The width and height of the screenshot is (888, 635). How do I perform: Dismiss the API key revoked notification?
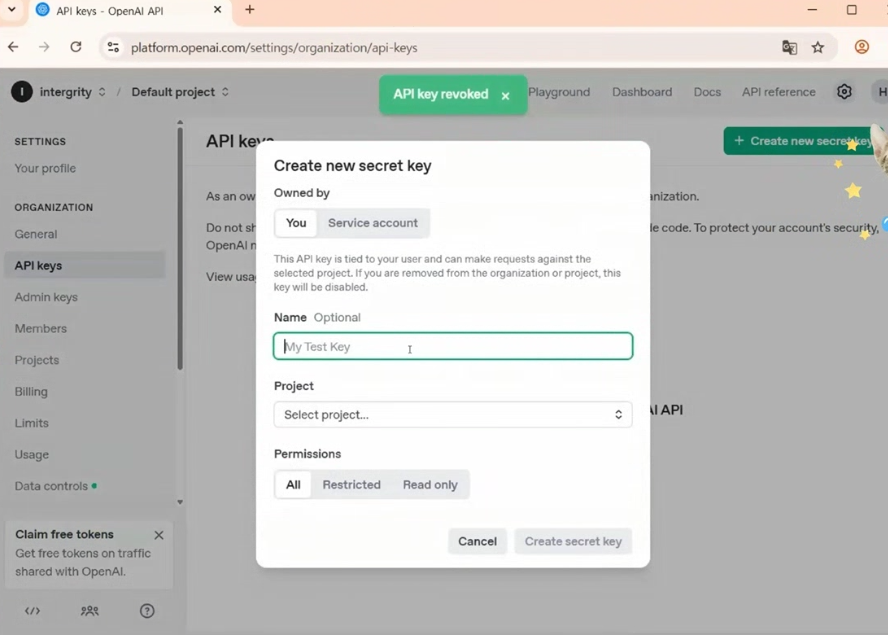click(x=505, y=96)
